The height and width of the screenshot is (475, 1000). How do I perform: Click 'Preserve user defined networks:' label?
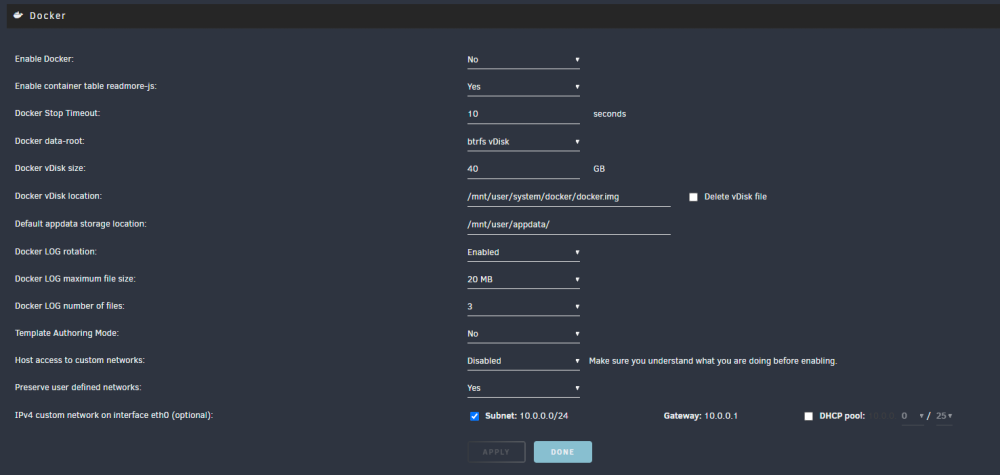pos(78,387)
